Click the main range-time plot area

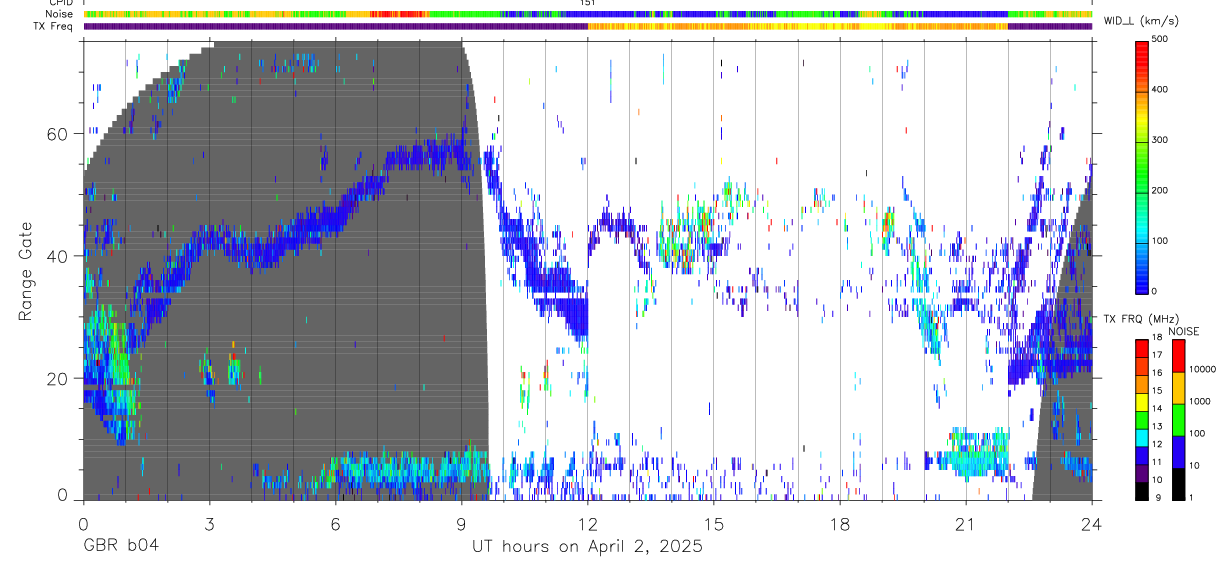[x=588, y=270]
